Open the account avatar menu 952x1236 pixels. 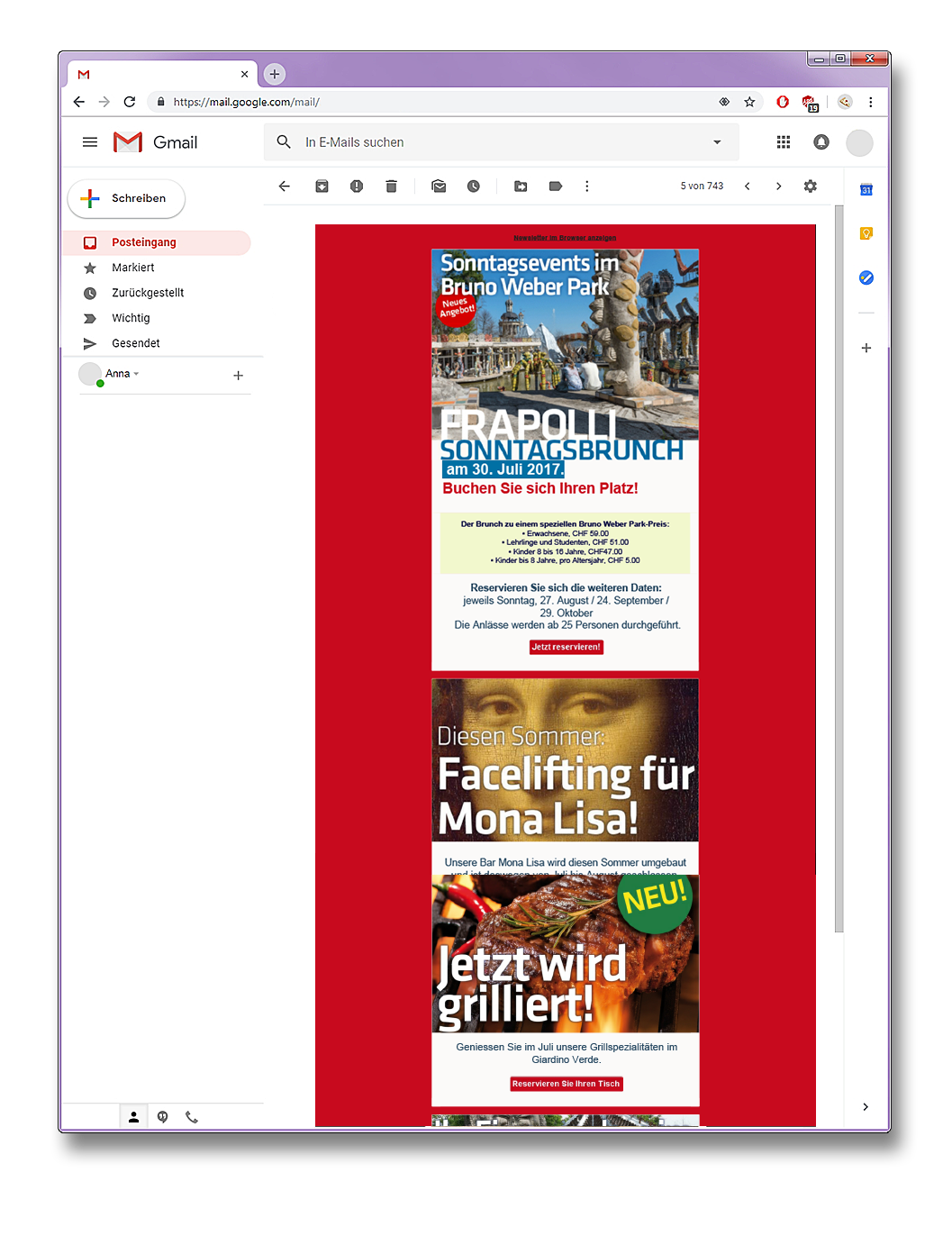860,142
